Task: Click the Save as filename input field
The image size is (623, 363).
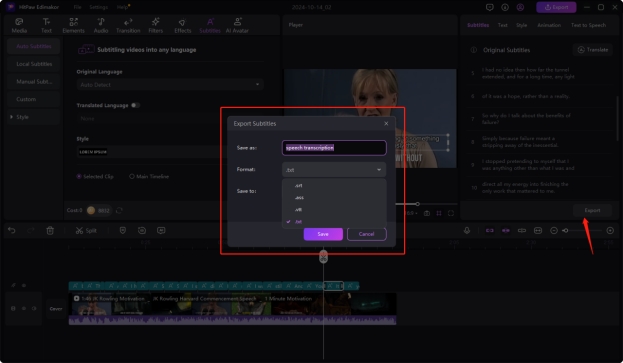Action: [x=334, y=148]
